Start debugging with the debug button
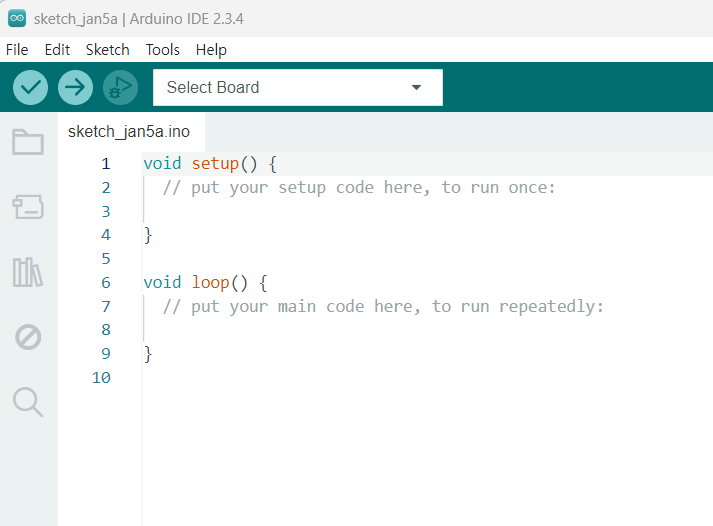The image size is (713, 526). pyautogui.click(x=120, y=87)
